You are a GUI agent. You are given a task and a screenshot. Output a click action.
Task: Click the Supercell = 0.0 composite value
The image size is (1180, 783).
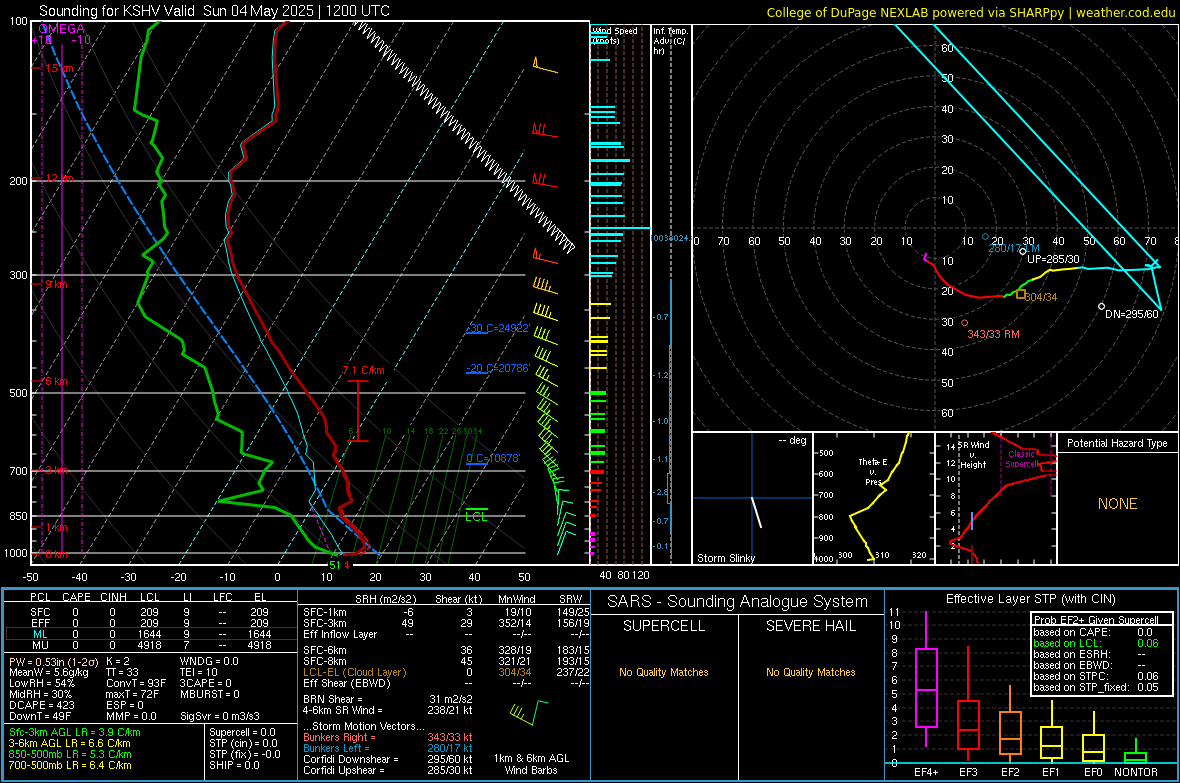[x=242, y=732]
